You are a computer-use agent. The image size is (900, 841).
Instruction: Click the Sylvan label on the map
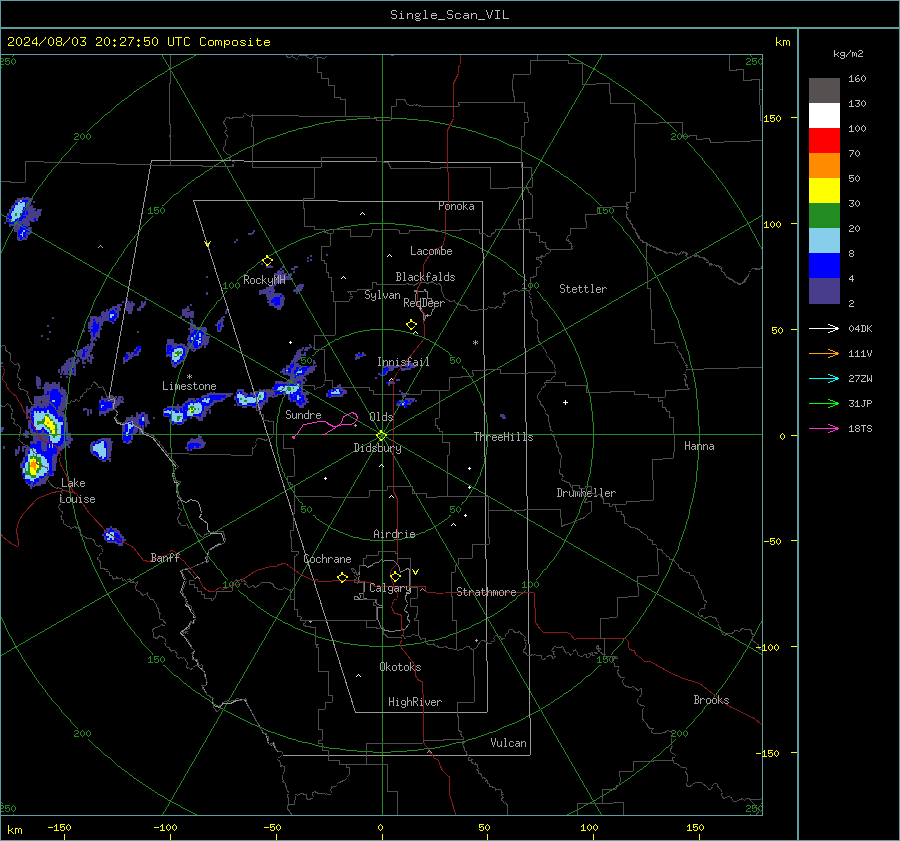click(382, 295)
